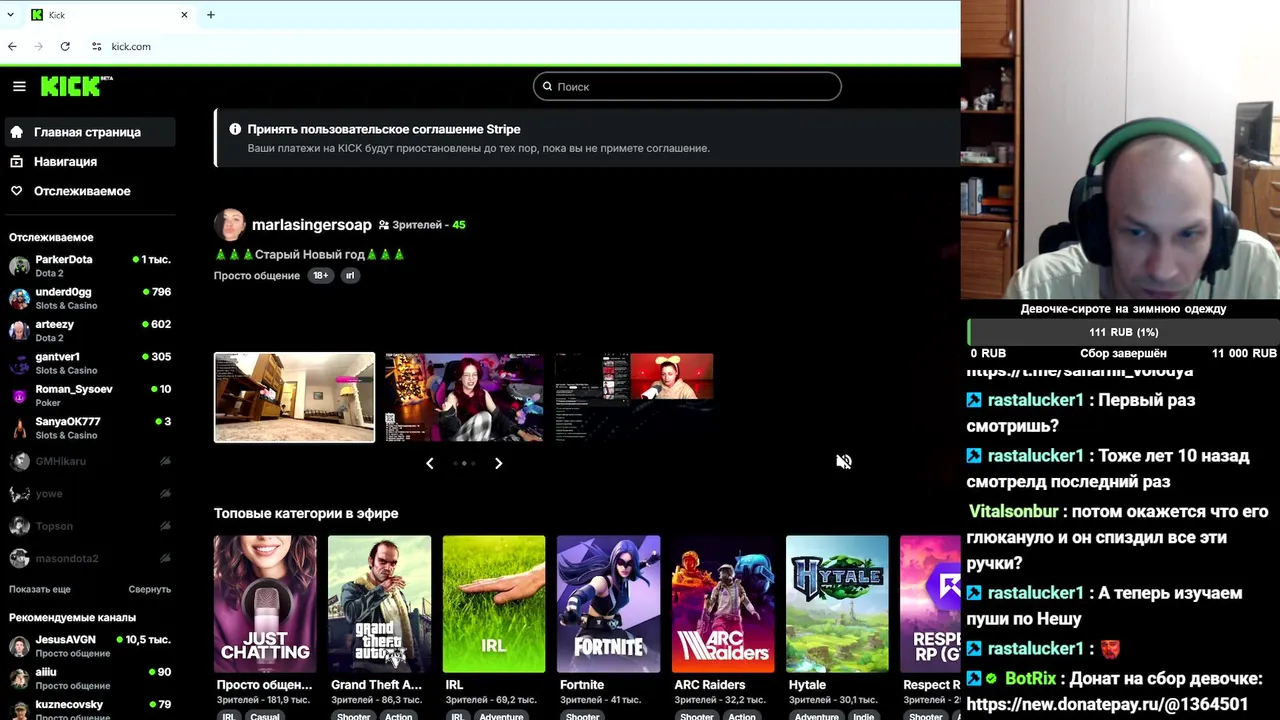Click SanyaOK777 avatar in sidebar
This screenshot has height=720, width=1280.
[19, 428]
